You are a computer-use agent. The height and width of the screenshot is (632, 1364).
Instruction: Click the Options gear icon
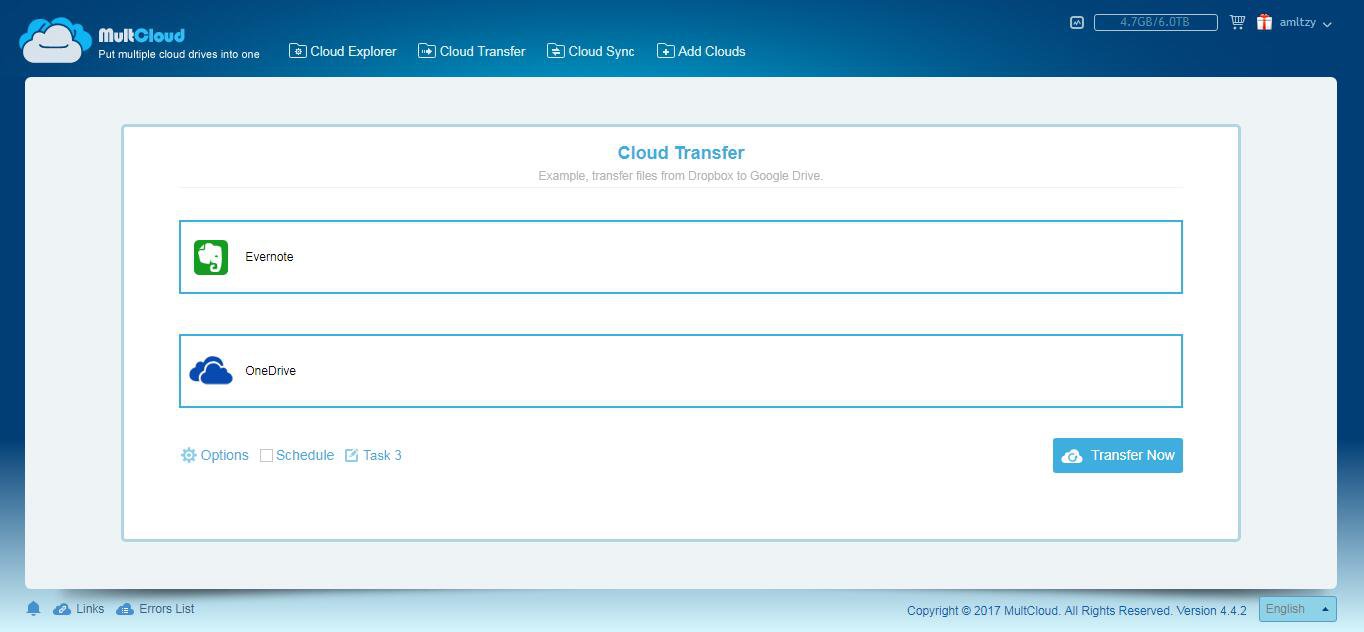[189, 455]
